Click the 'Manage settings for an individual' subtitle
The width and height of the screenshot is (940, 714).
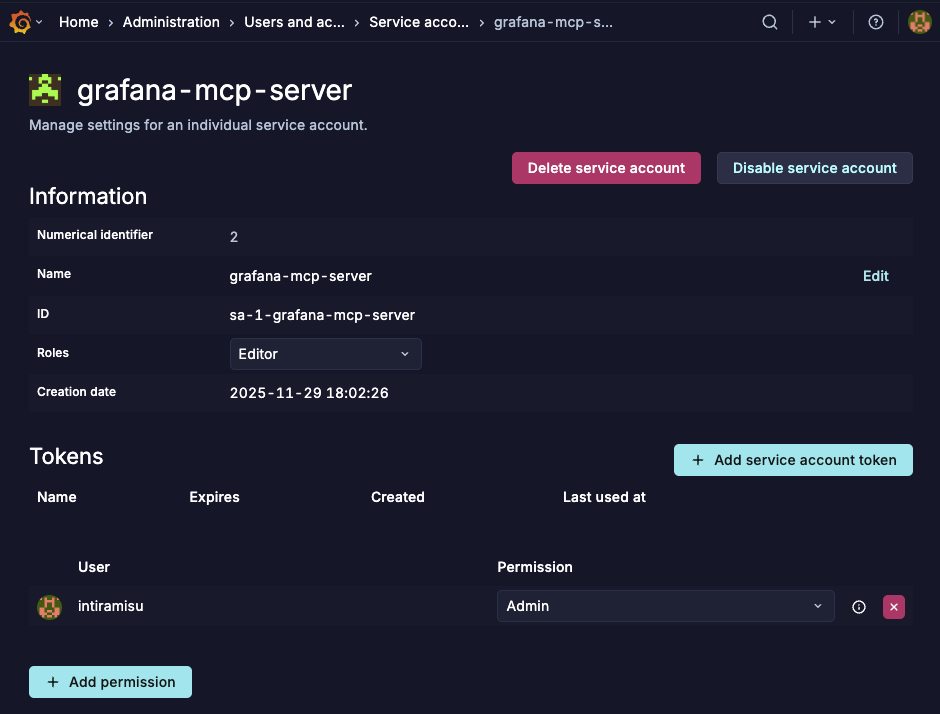(198, 125)
